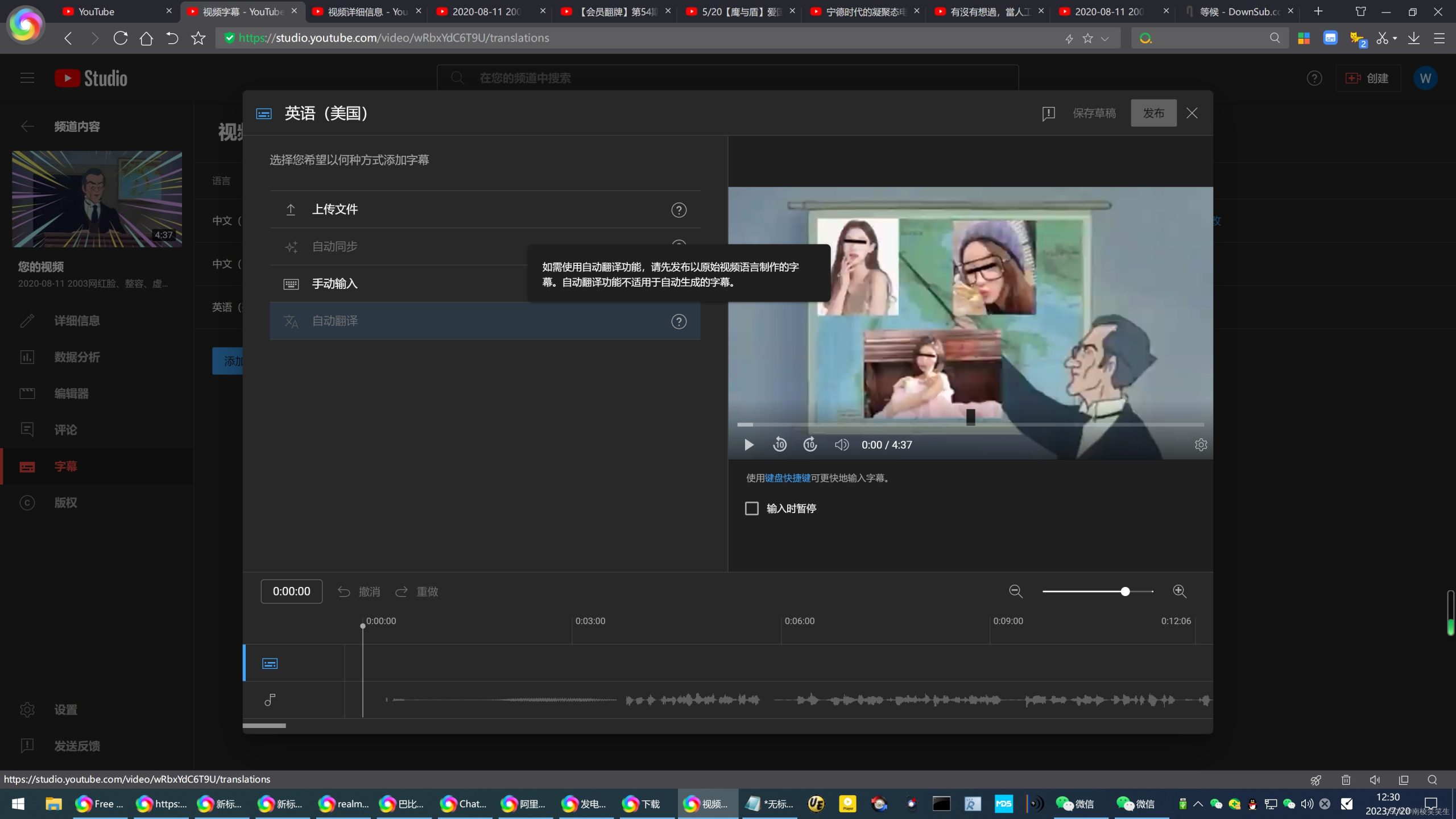This screenshot has width=1456, height=819.
Task: Show hidden system tray icons
Action: pyautogui.click(x=1198, y=804)
